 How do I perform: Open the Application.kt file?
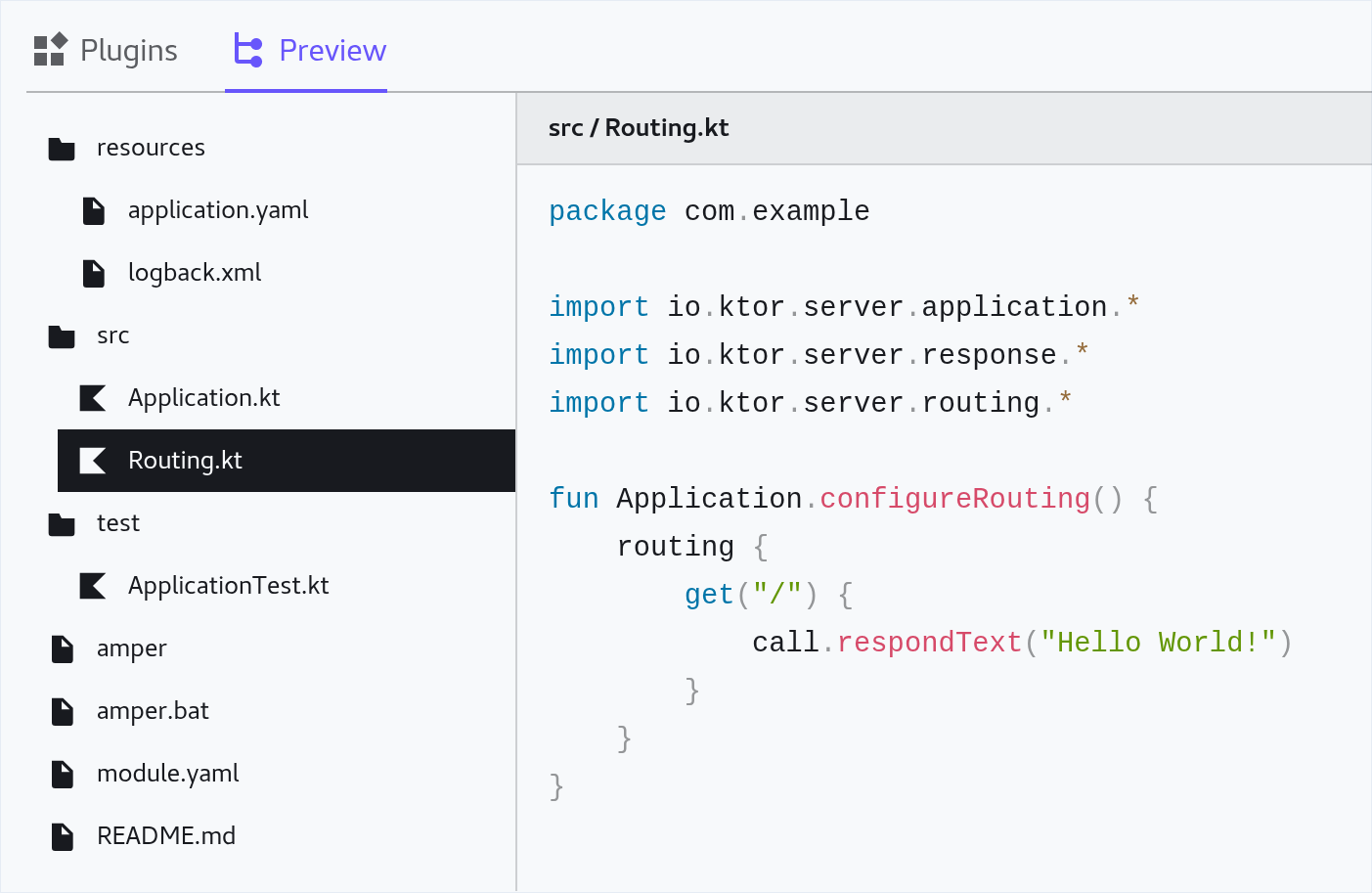click(203, 397)
